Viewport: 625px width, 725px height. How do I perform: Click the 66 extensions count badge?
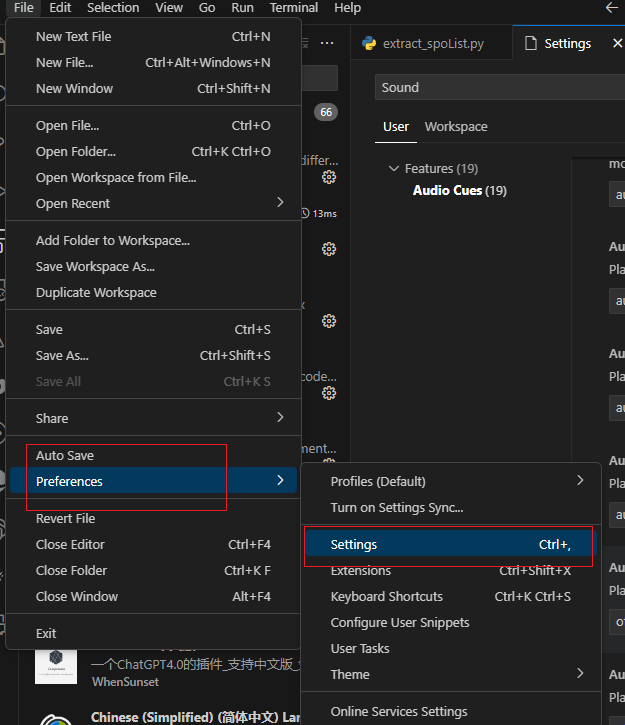pyautogui.click(x=326, y=112)
